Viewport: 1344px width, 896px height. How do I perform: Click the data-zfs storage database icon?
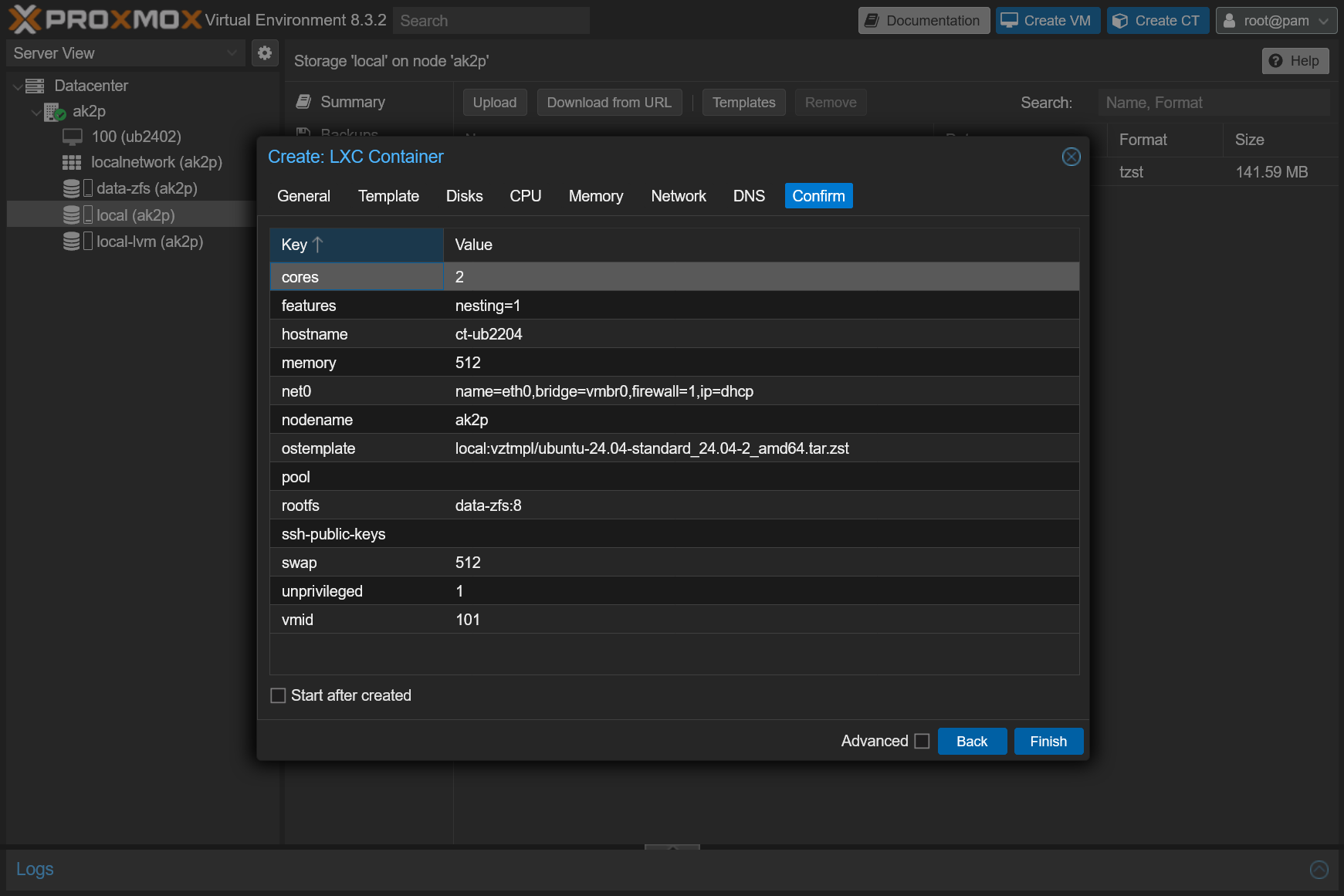72,188
